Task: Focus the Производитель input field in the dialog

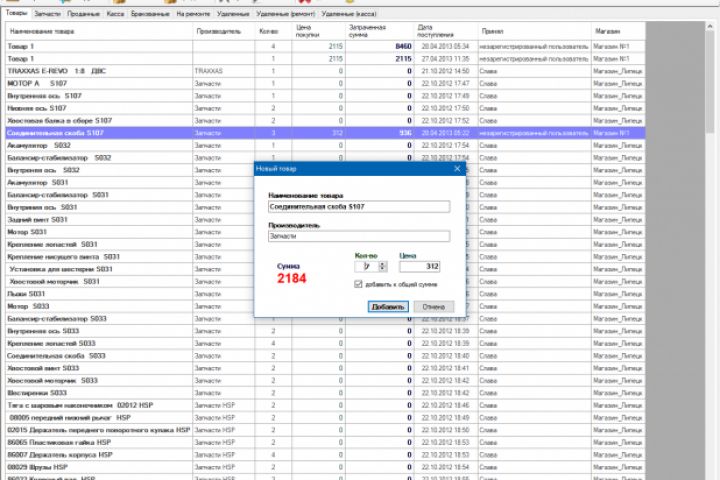Action: 359,236
